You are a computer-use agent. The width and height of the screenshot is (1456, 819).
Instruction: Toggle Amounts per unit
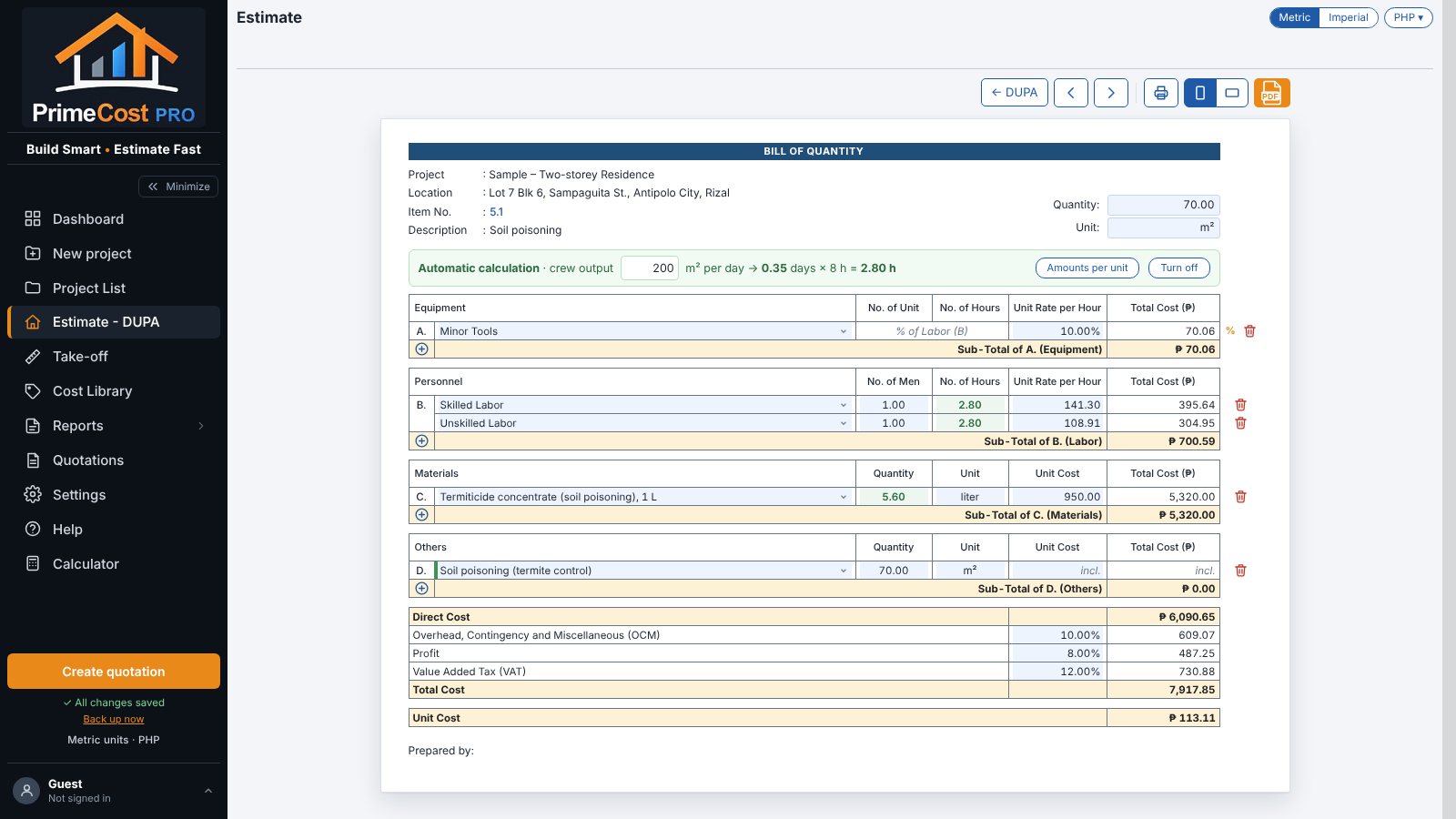point(1087,268)
